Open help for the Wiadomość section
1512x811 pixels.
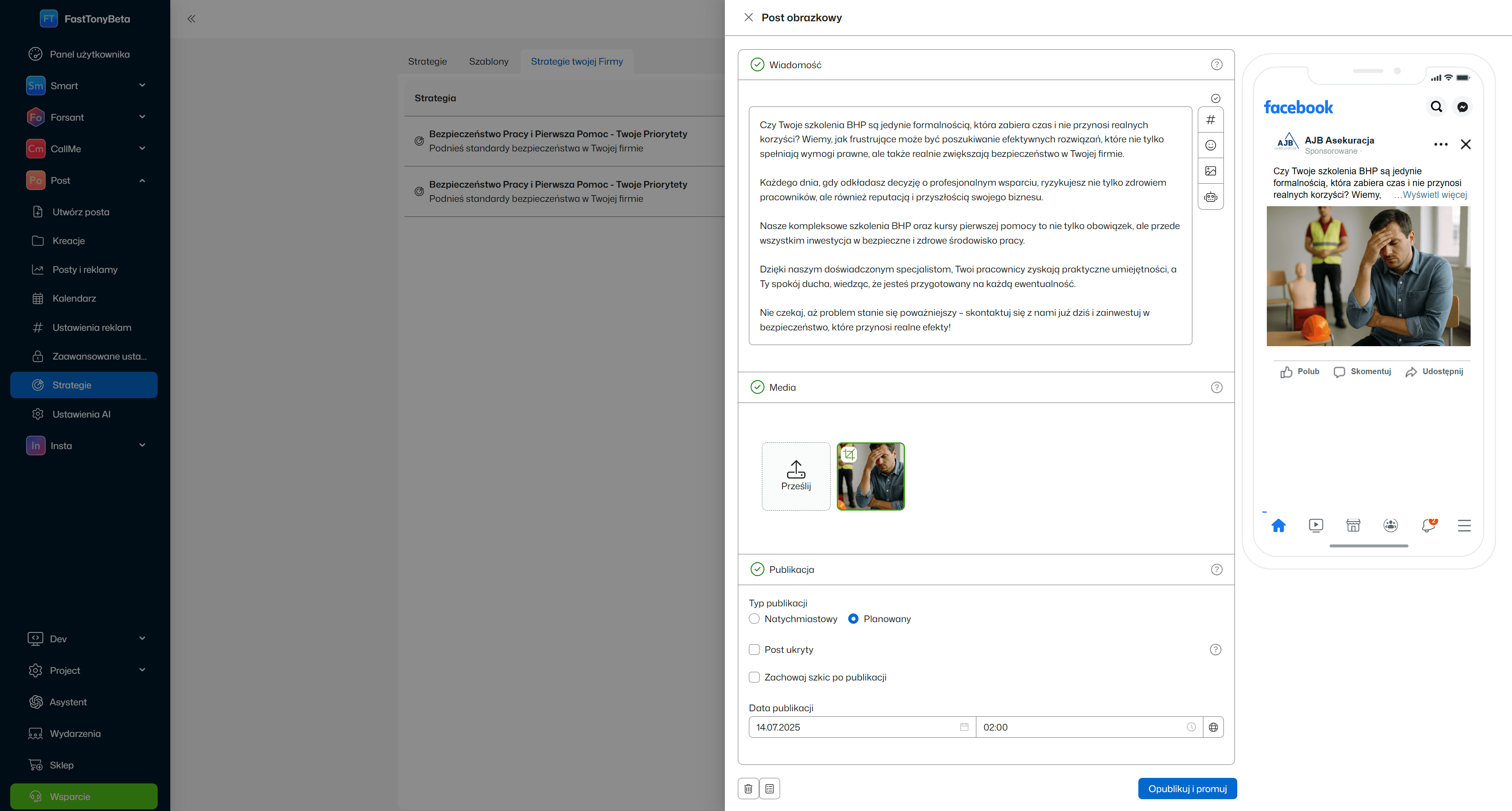tap(1216, 65)
